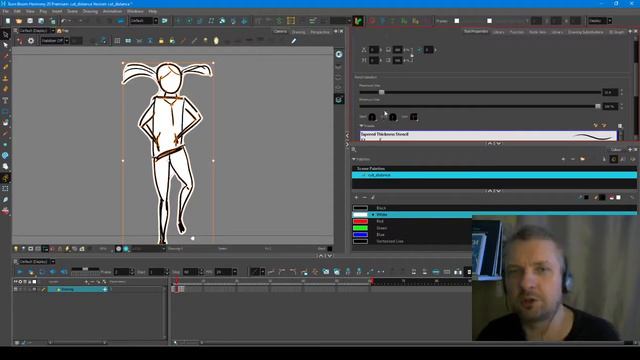This screenshot has width=640, height=360.
Task: Toggle the lock icon in camera toolbar
Action: point(162,41)
